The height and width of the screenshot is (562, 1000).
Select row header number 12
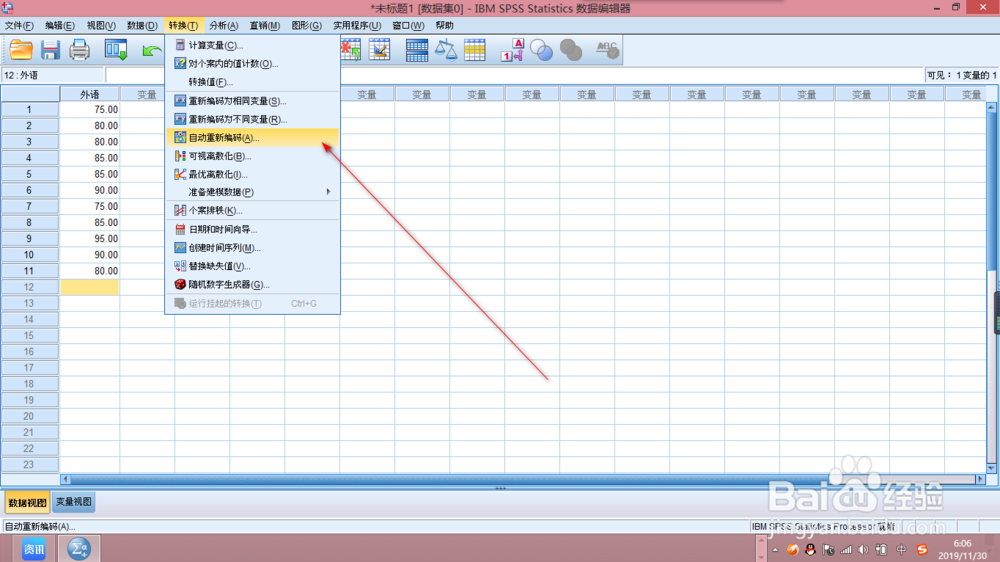pyautogui.click(x=29, y=287)
